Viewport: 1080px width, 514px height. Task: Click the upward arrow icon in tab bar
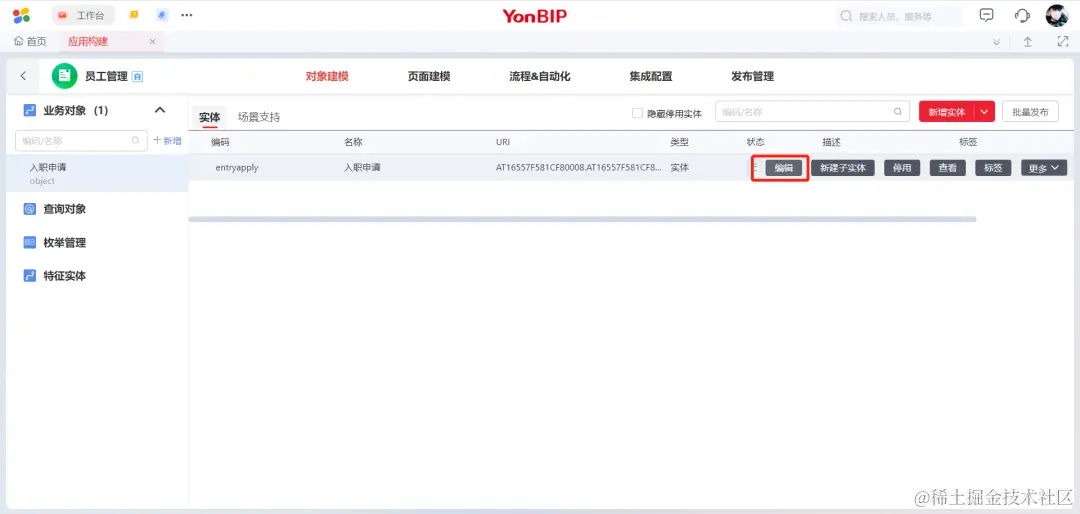point(1028,41)
